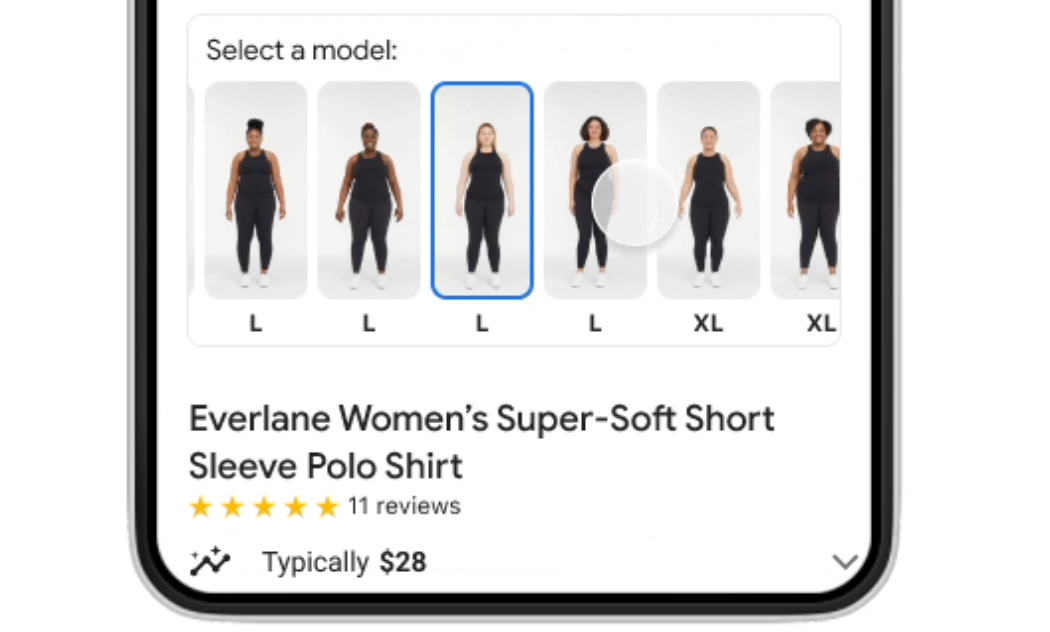Open the Everlane Polo Shirt product title
1050x632 pixels.
pyautogui.click(x=481, y=443)
